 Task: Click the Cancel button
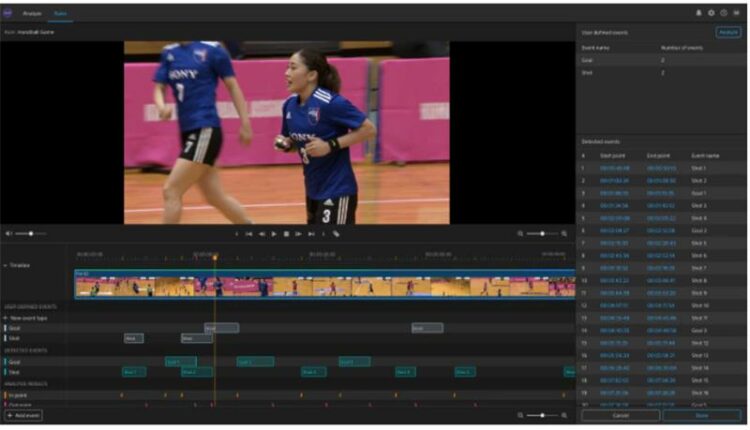[620, 414]
